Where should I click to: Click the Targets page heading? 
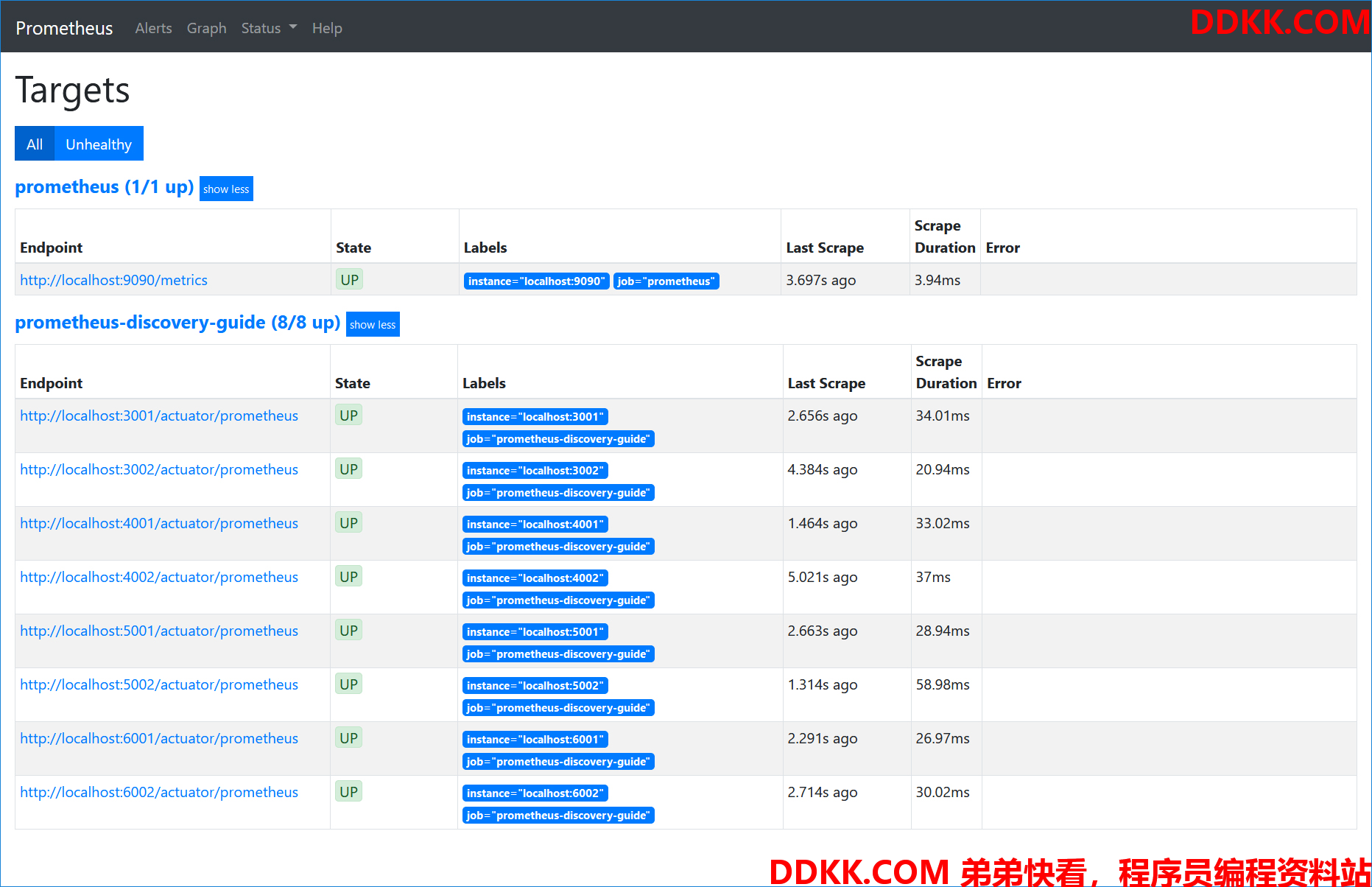pos(72,91)
